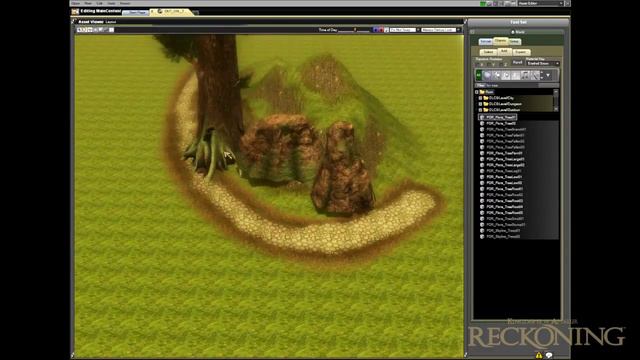Image resolution: width=640 pixels, height=360 pixels.
Task: Open the texture lock dropdown in viewer toolbar
Action: point(440,30)
